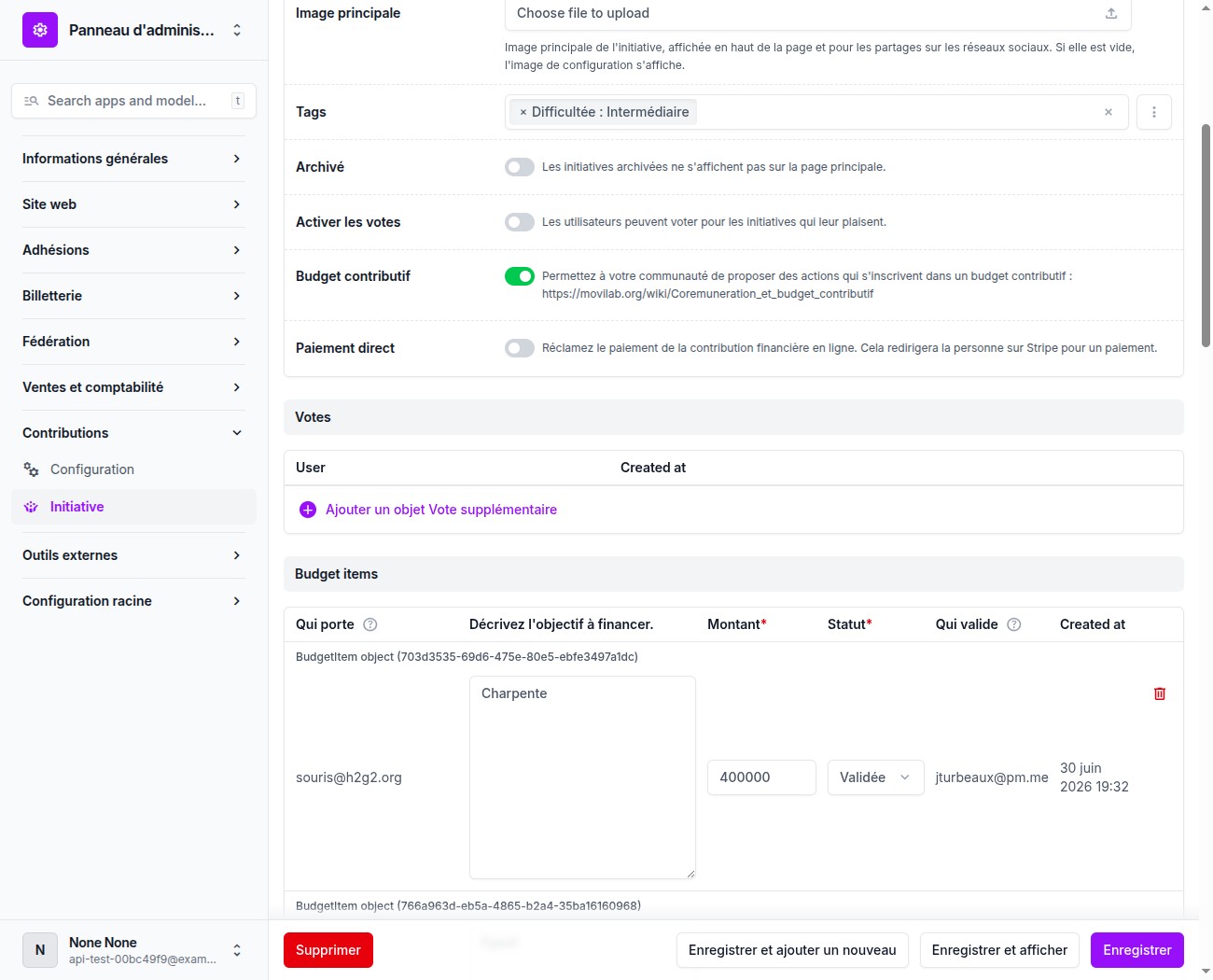1213x980 pixels.
Task: Click the red Supprimer button
Action: [x=328, y=950]
